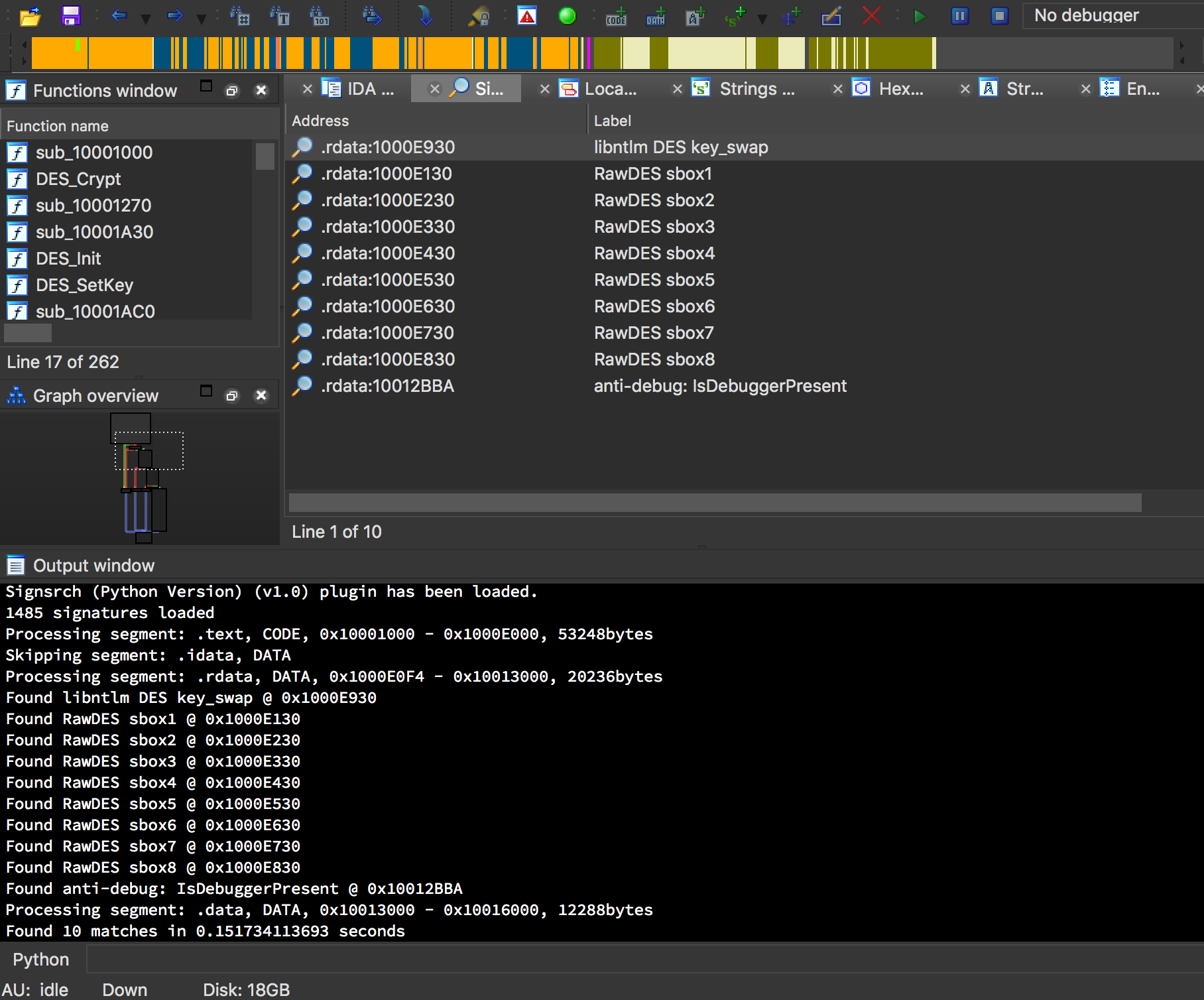Switch to the Hex View tab
1204x1000 pixels.
point(888,89)
